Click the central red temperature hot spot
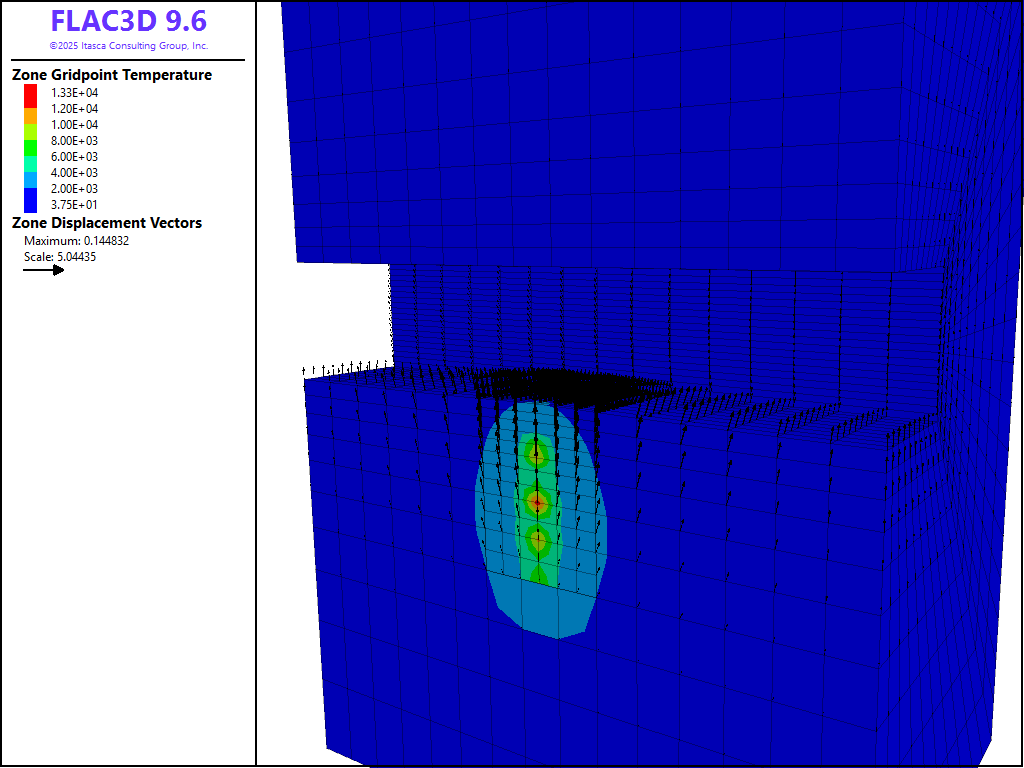Image resolution: width=1024 pixels, height=768 pixels. (538, 499)
